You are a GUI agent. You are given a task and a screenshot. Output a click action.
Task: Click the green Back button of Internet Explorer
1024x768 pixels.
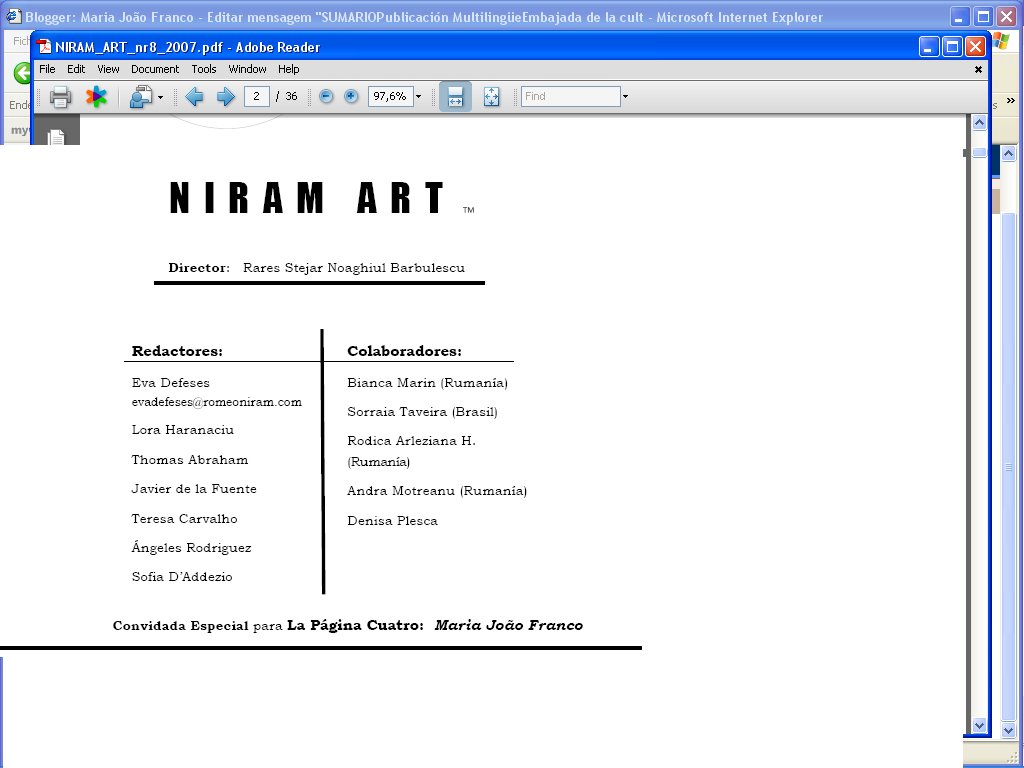coord(19,73)
